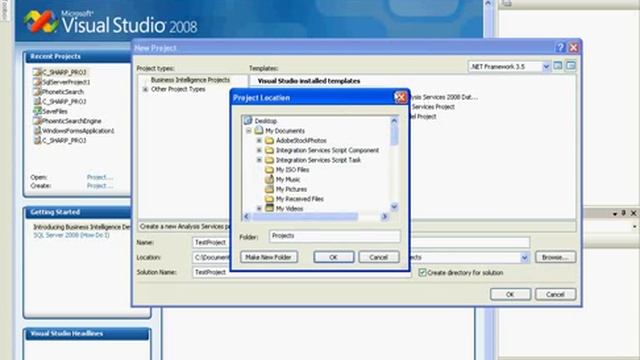Click the Solution Name field
The height and width of the screenshot is (360, 640).
[302, 272]
